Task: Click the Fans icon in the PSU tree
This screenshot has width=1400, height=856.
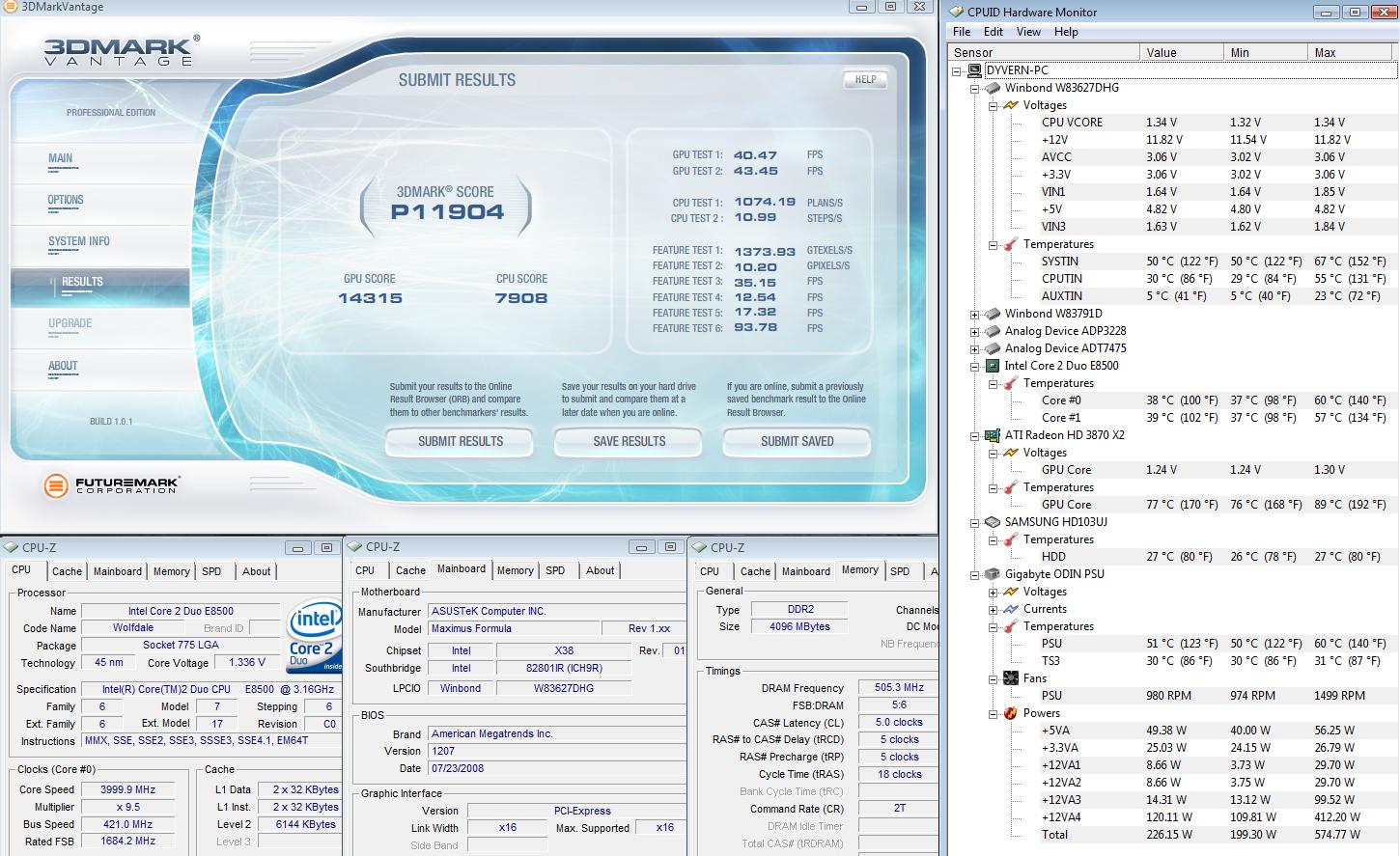Action: point(1011,678)
